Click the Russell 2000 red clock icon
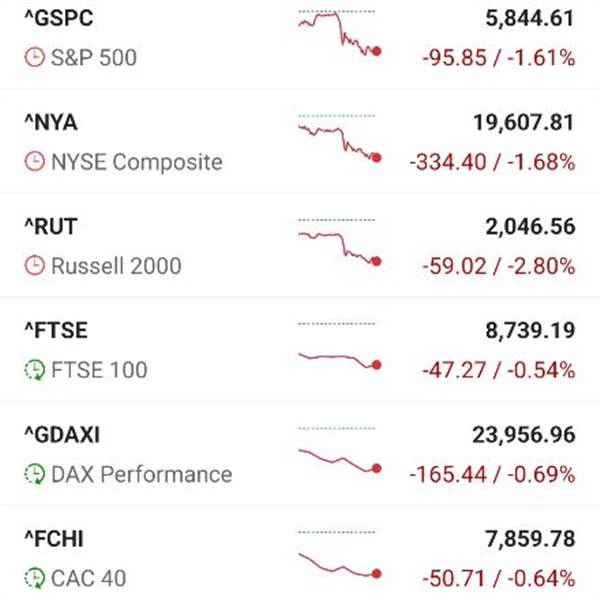The image size is (600, 600). pos(35,266)
